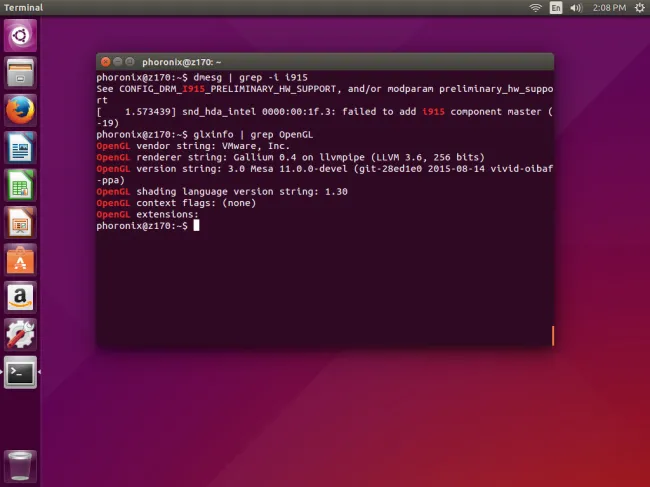Open the Trash in launcher
This screenshot has width=650, height=487.
tap(20, 466)
